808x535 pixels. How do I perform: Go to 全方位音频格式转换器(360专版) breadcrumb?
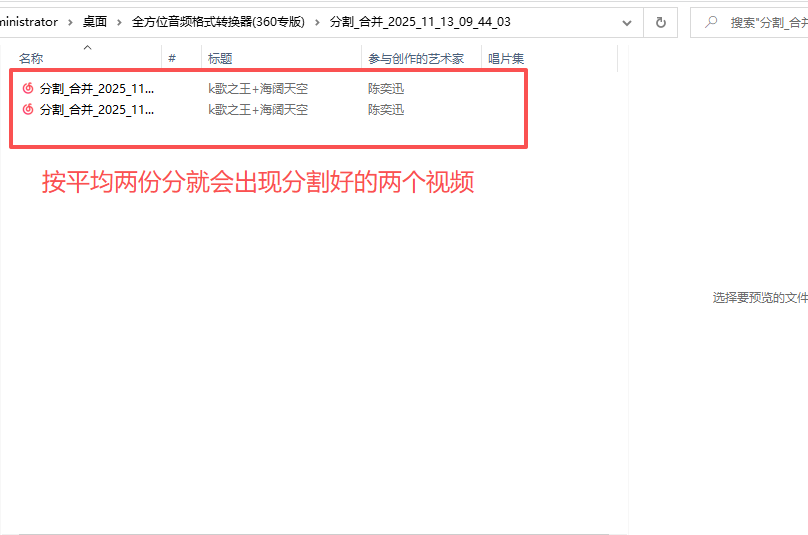[218, 22]
